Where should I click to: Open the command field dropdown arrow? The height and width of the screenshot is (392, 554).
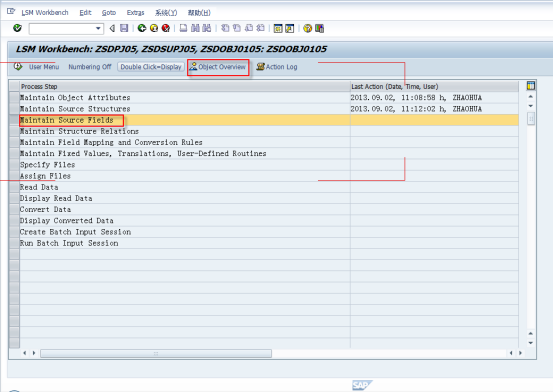(98, 28)
